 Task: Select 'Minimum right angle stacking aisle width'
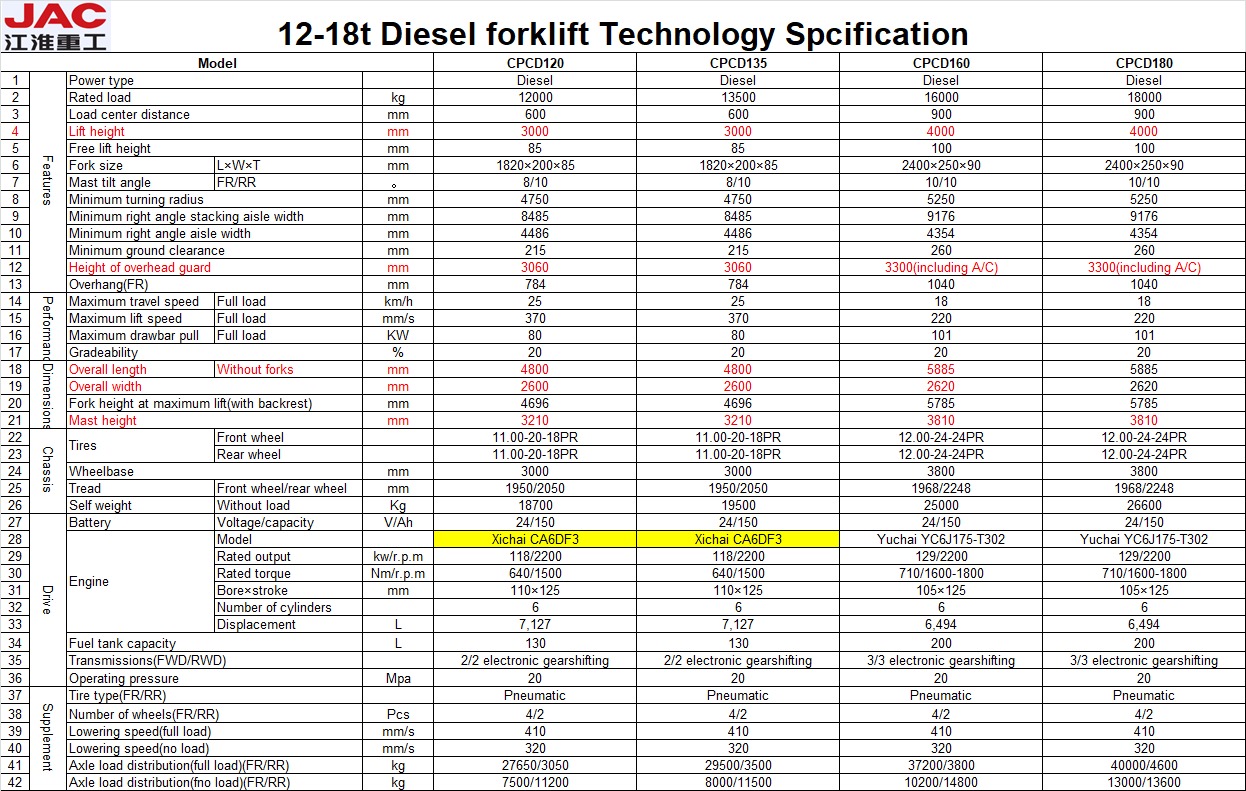186,217
